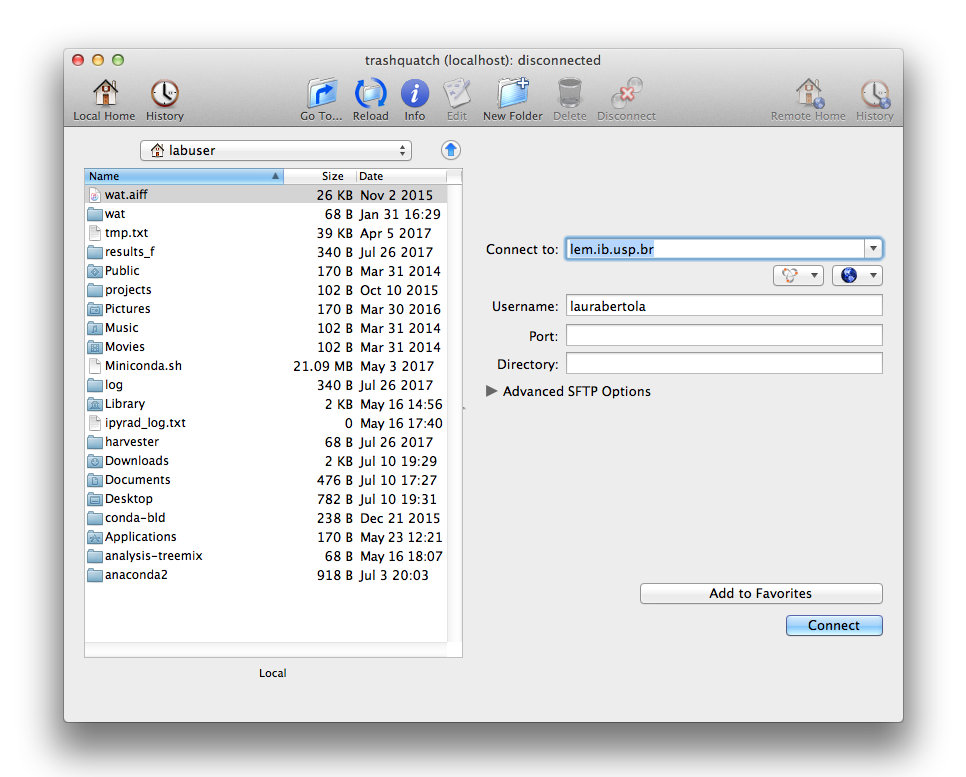Select the results_f folder
The width and height of the screenshot is (966, 777).
pyautogui.click(x=266, y=252)
